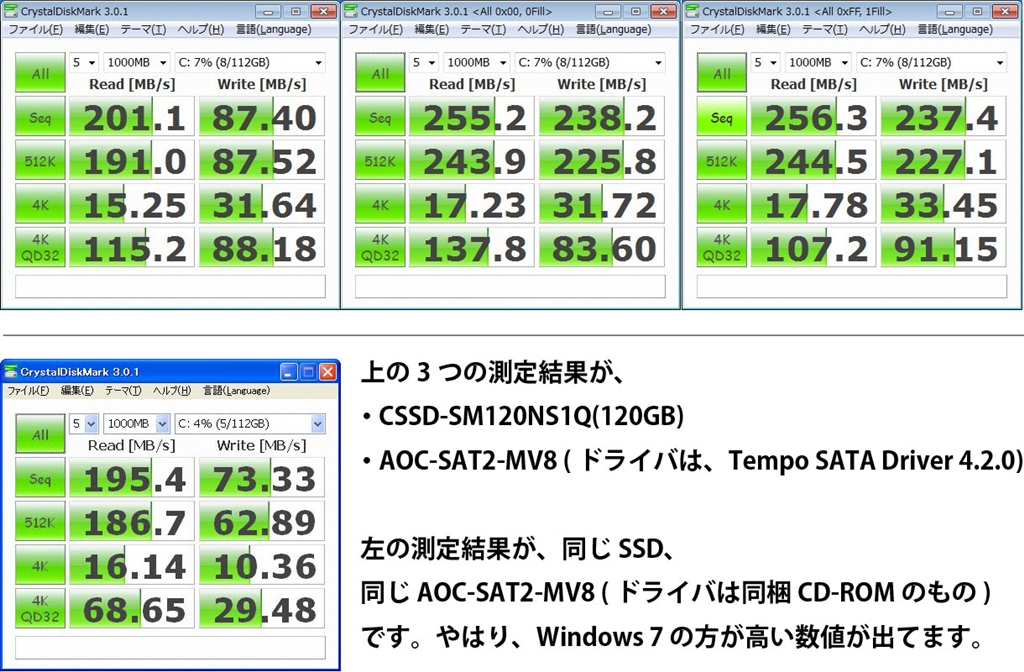
Task: Open ファイル(F) menu in first top window
Action: (35, 29)
